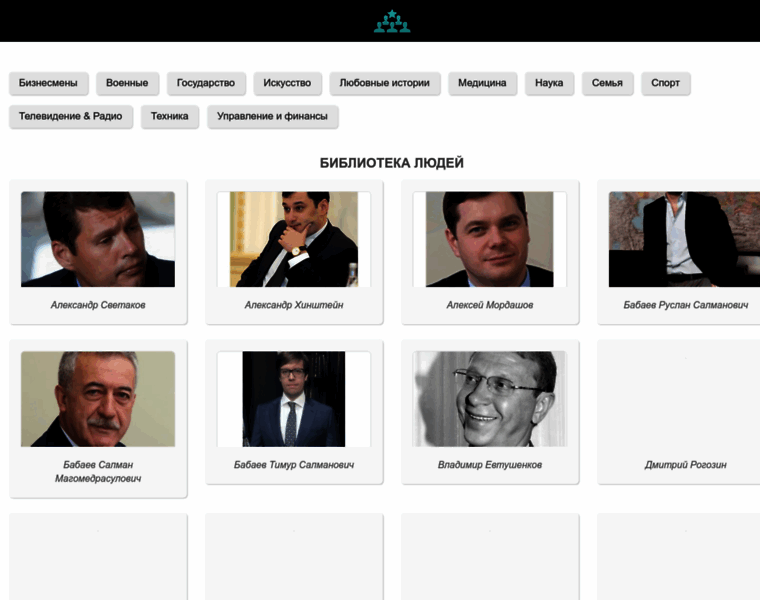This screenshot has width=760, height=600.
Task: Click the name Владимир Евтушенков
Action: (490, 465)
